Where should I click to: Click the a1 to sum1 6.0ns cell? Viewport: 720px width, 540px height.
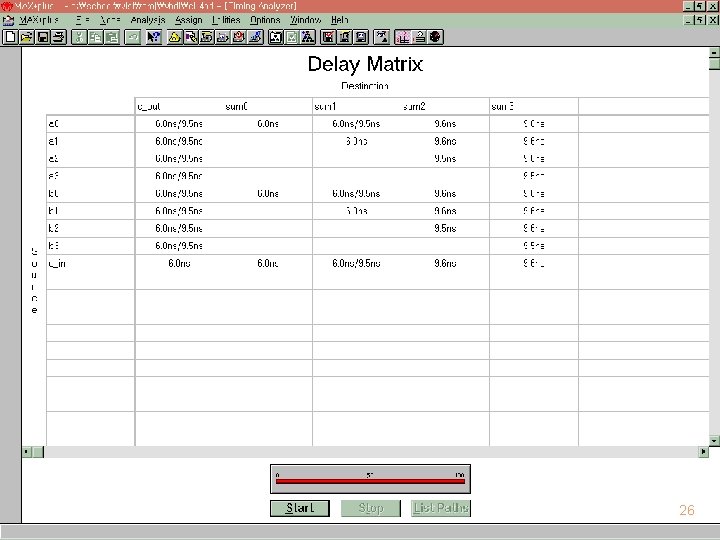[357, 141]
